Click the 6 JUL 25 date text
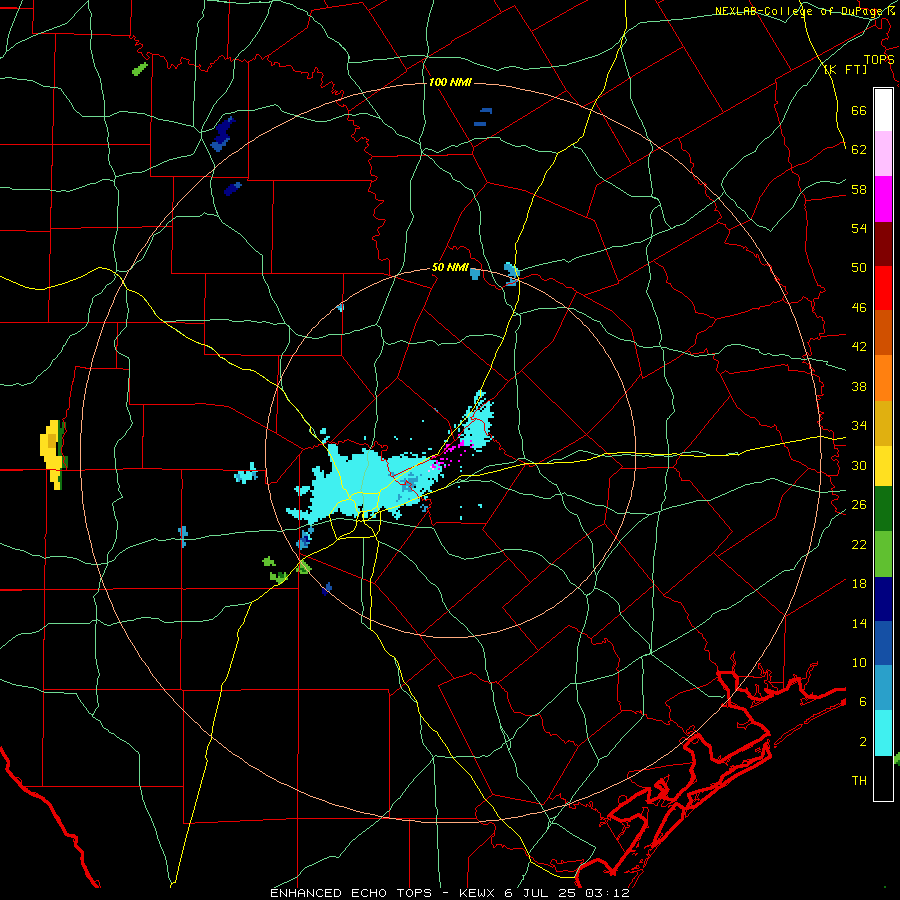900x900 pixels. coord(542,893)
